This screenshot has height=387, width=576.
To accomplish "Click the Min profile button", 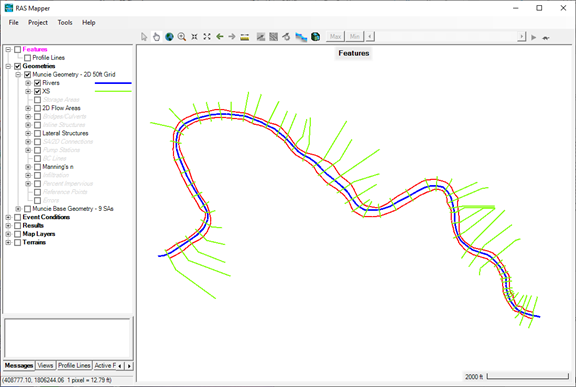I will [x=354, y=37].
